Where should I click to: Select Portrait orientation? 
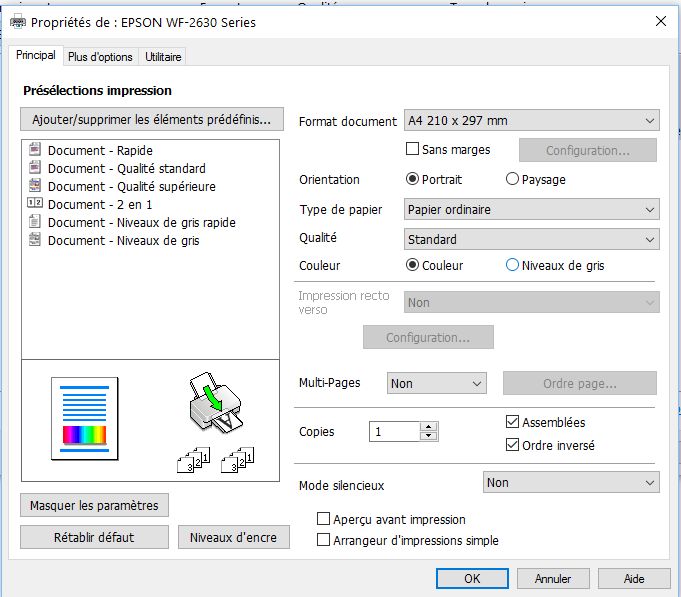point(412,179)
